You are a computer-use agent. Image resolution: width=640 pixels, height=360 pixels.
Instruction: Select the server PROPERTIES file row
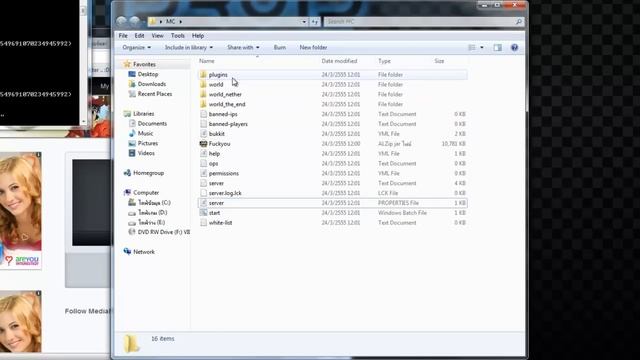332,203
